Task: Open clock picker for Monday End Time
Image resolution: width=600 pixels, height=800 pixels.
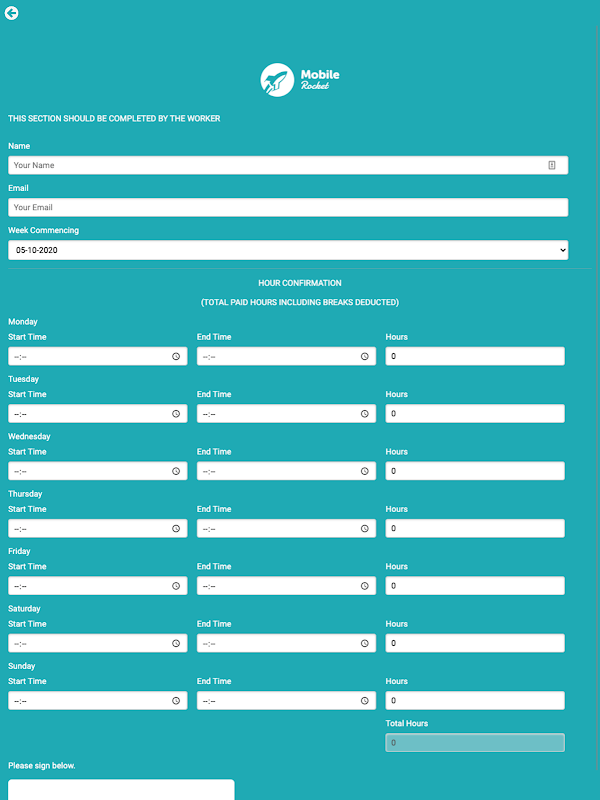Action: point(365,357)
